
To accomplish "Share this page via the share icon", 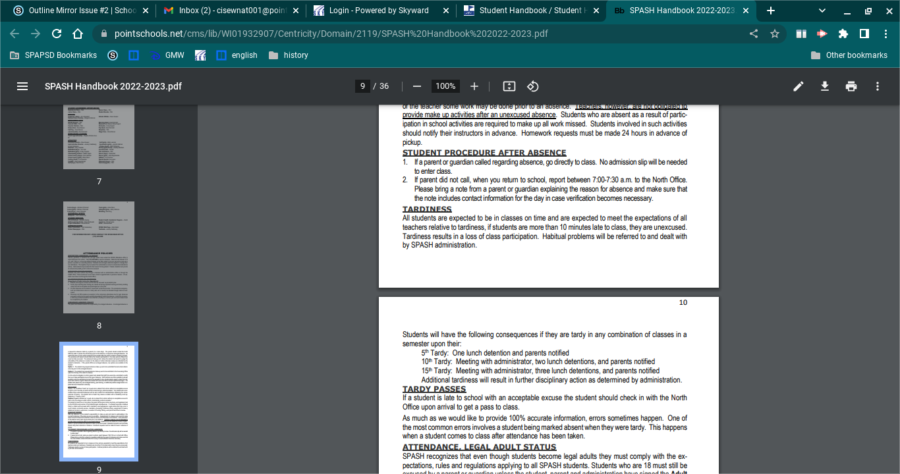I will click(754, 34).
